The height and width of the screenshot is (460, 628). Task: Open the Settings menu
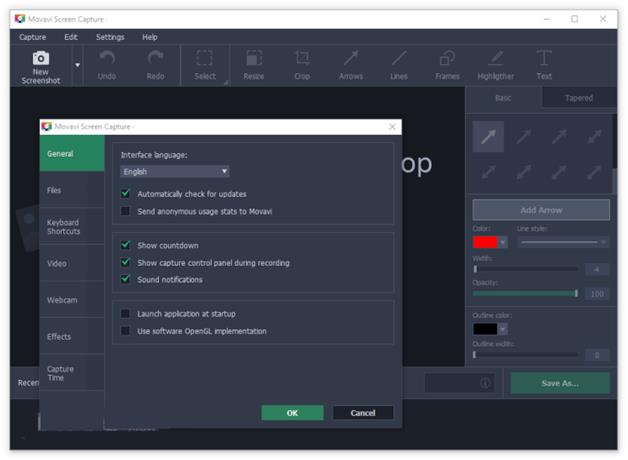(110, 37)
